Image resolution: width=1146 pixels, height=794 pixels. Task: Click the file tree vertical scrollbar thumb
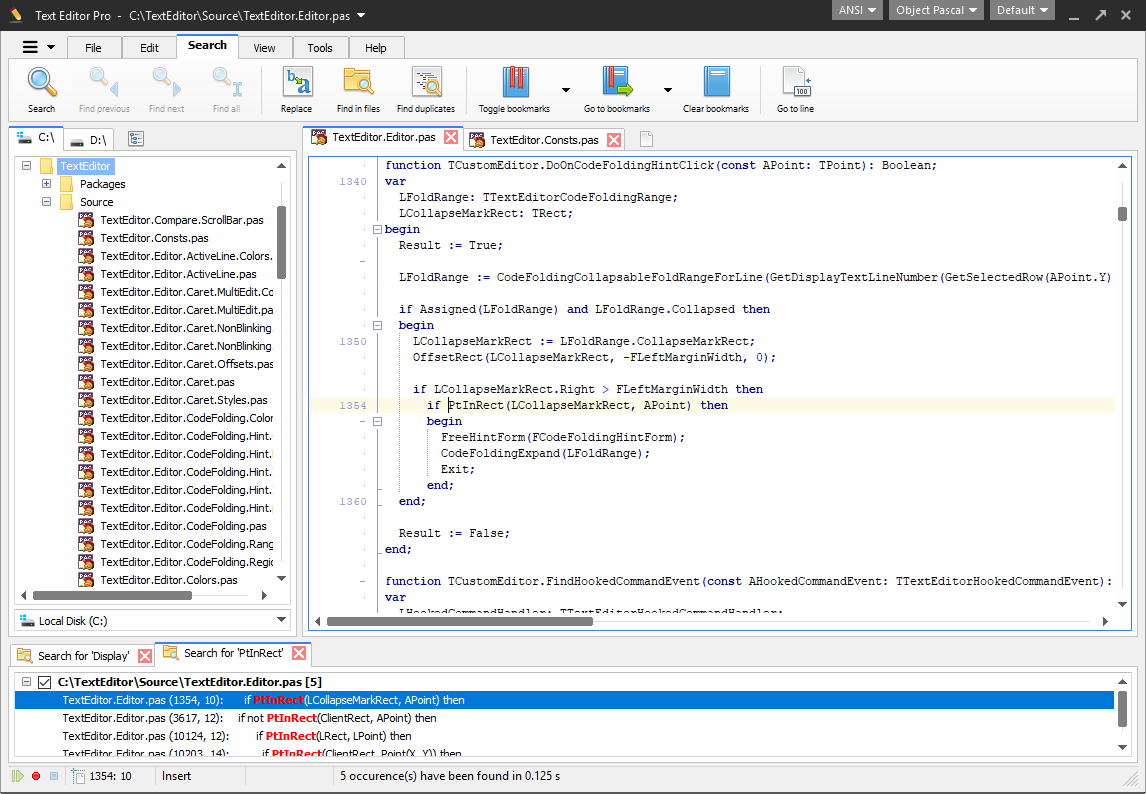pyautogui.click(x=281, y=241)
